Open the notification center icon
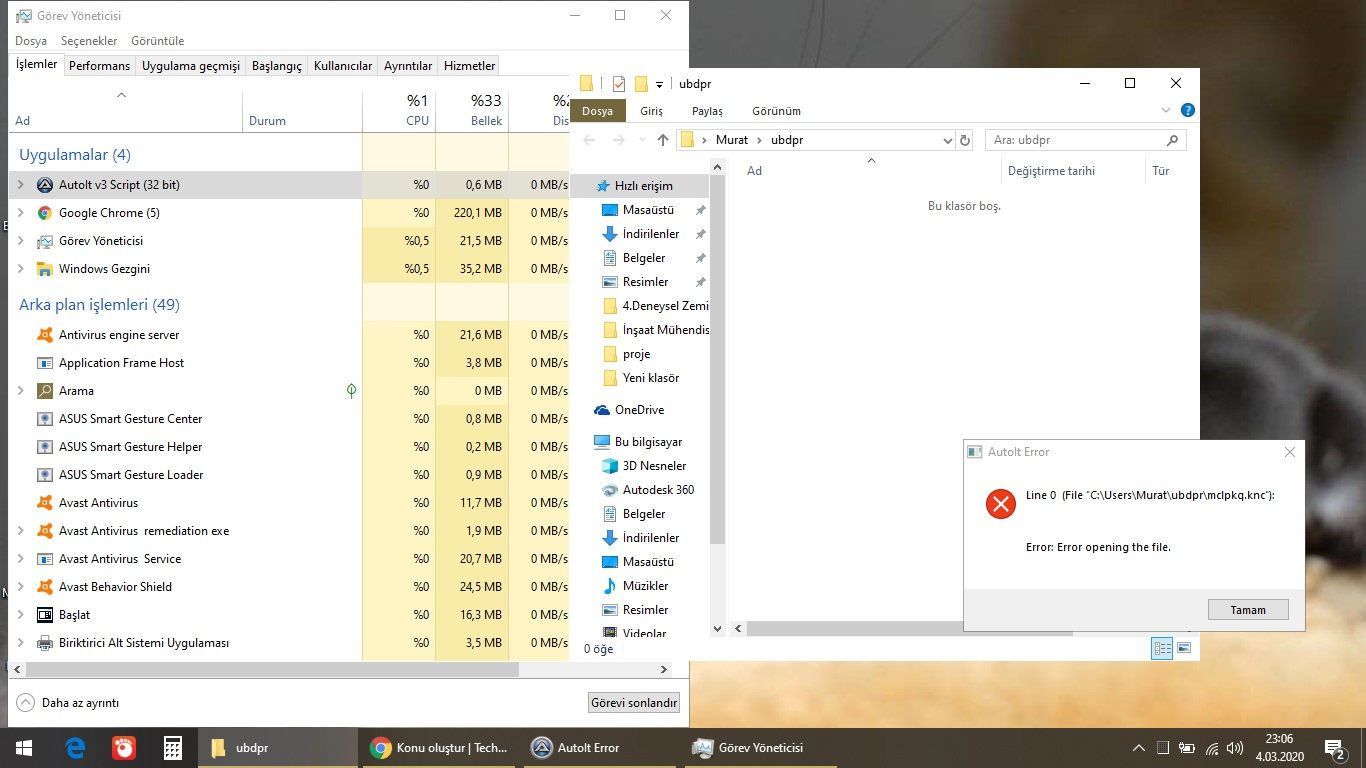 (1334, 748)
